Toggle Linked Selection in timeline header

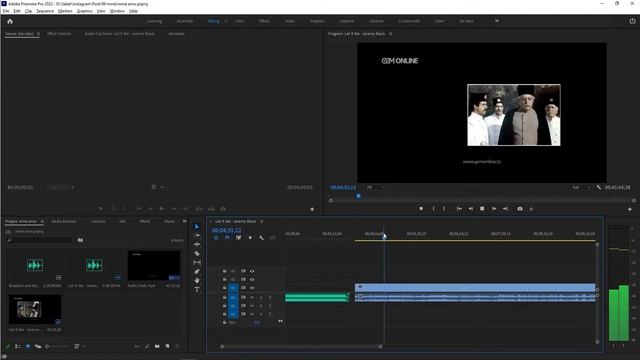click(x=238, y=238)
